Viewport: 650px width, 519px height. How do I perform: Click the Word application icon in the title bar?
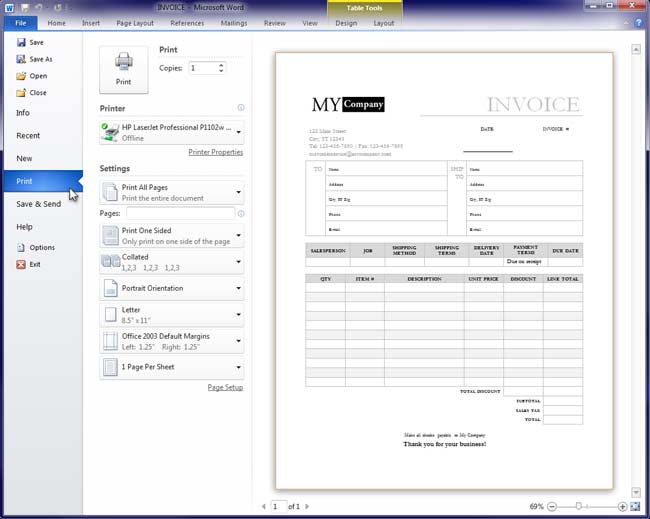9,7
